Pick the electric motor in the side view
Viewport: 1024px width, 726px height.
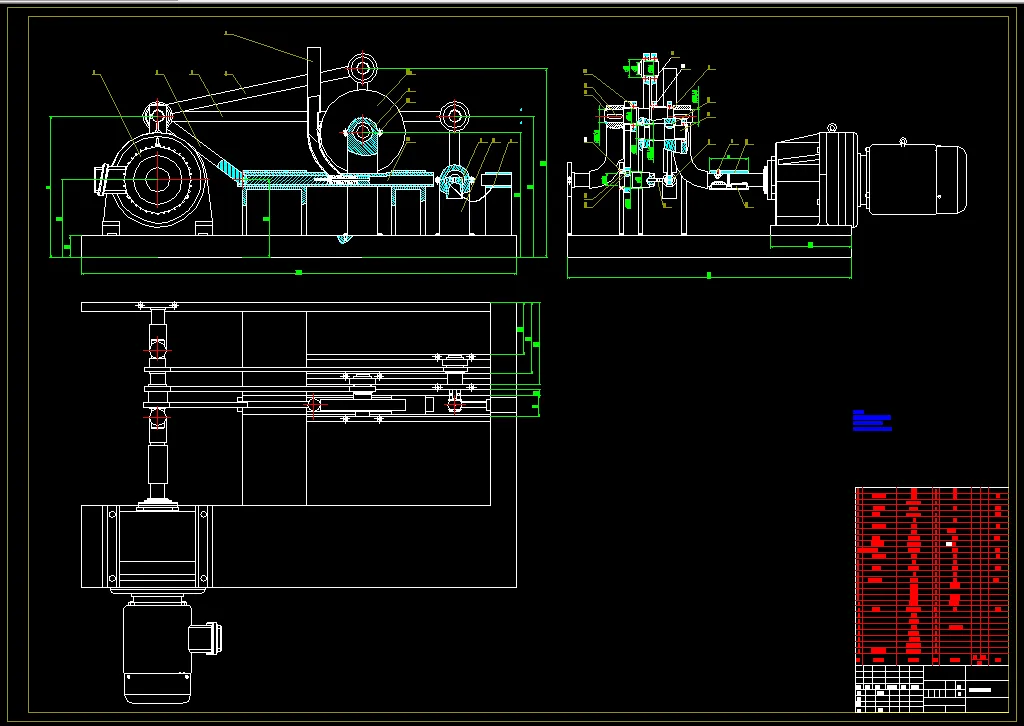(x=916, y=179)
